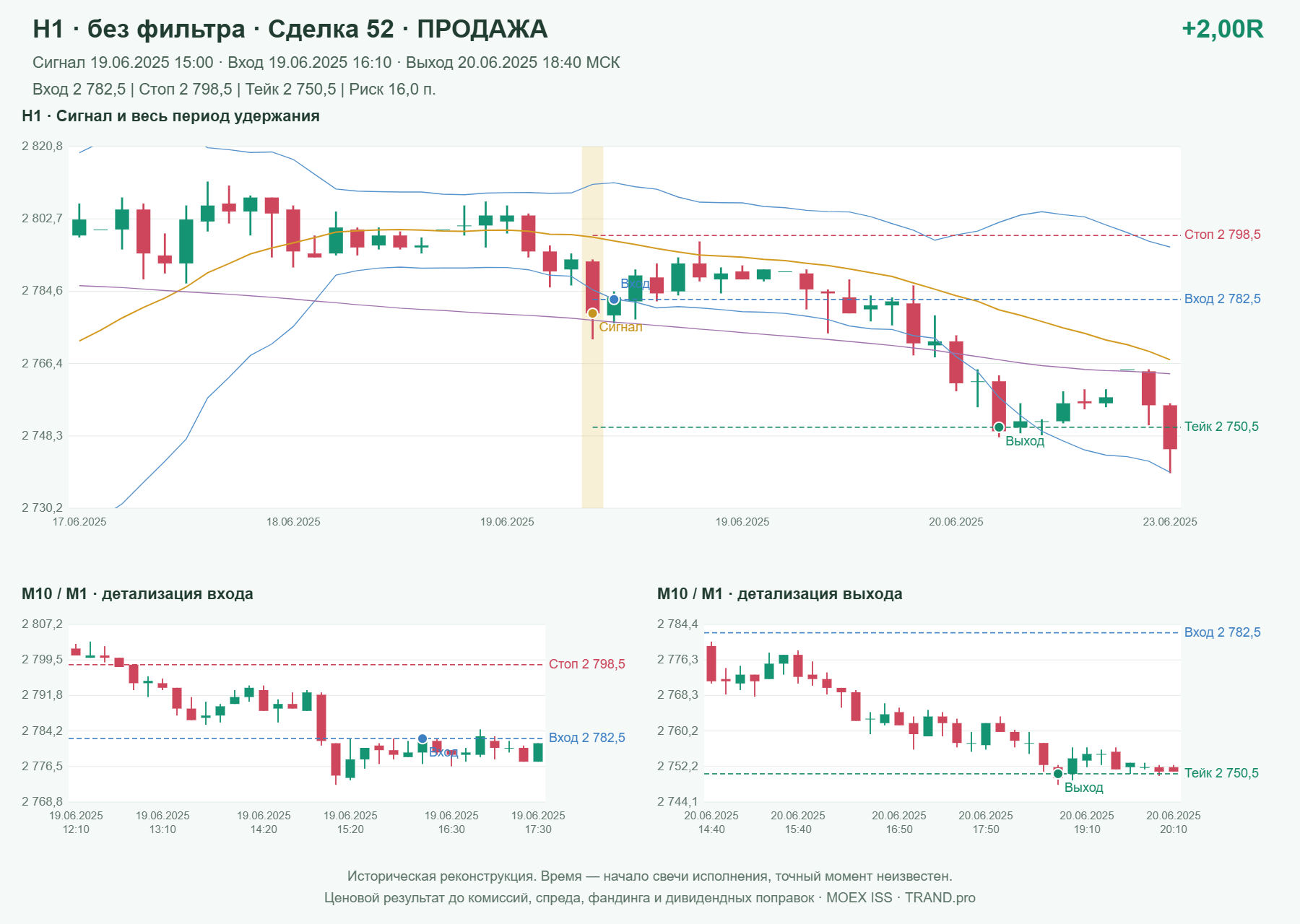Click the 'Выход' annotation in exit detail chart

pyautogui.click(x=1084, y=788)
